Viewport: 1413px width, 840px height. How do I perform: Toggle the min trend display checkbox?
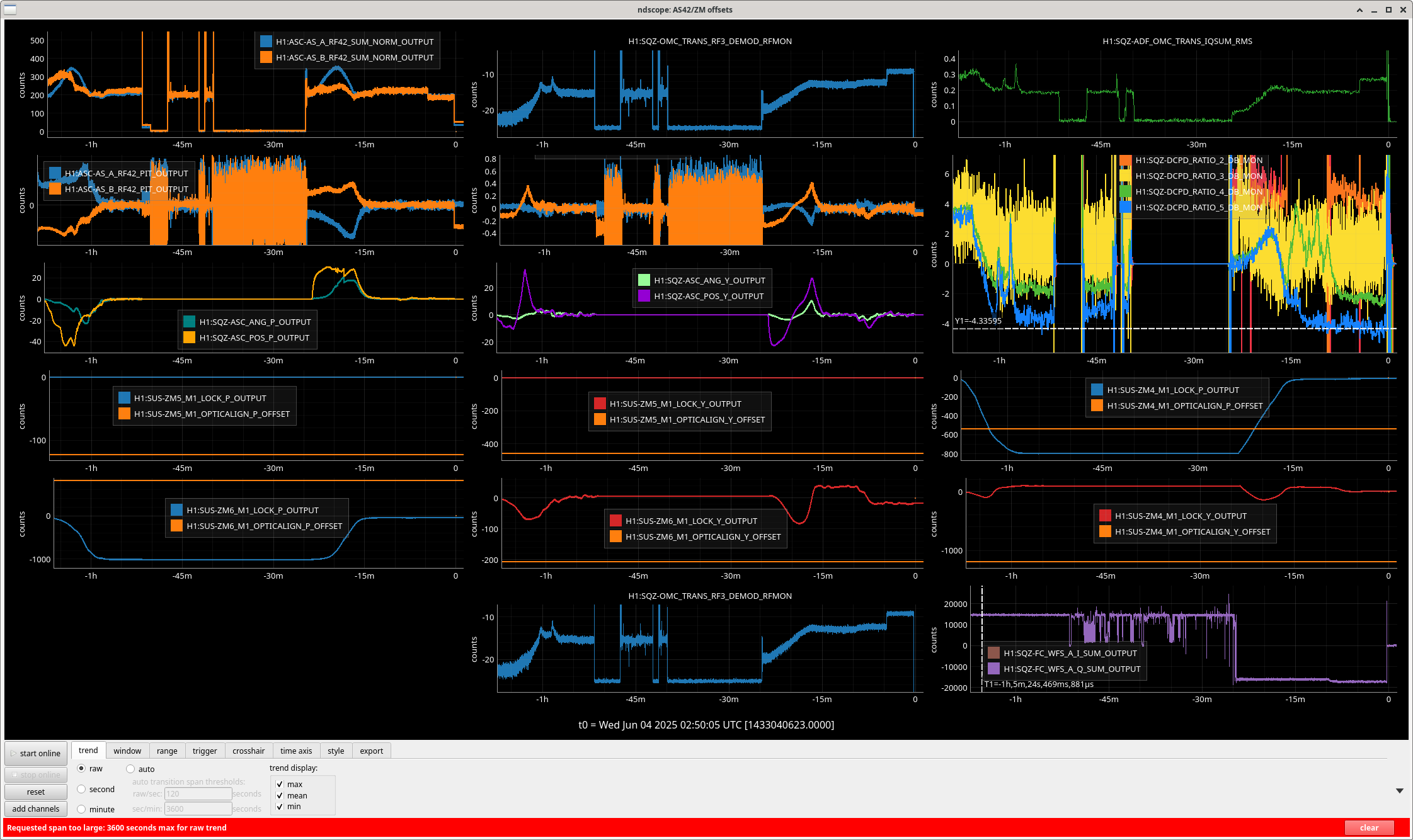pyautogui.click(x=280, y=807)
